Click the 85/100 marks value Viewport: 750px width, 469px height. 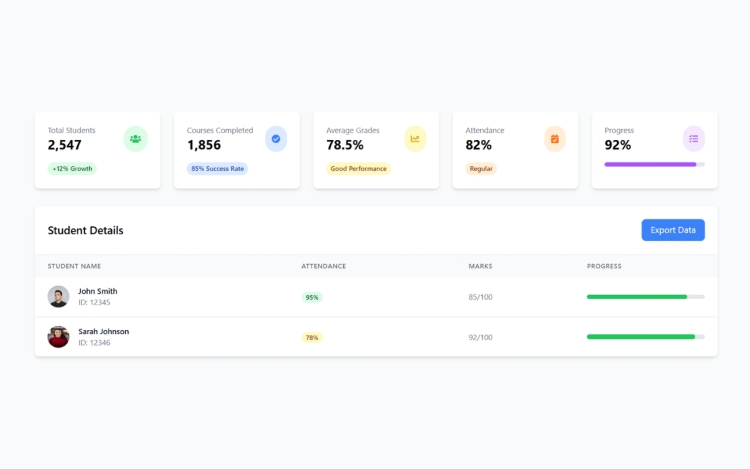pos(480,297)
